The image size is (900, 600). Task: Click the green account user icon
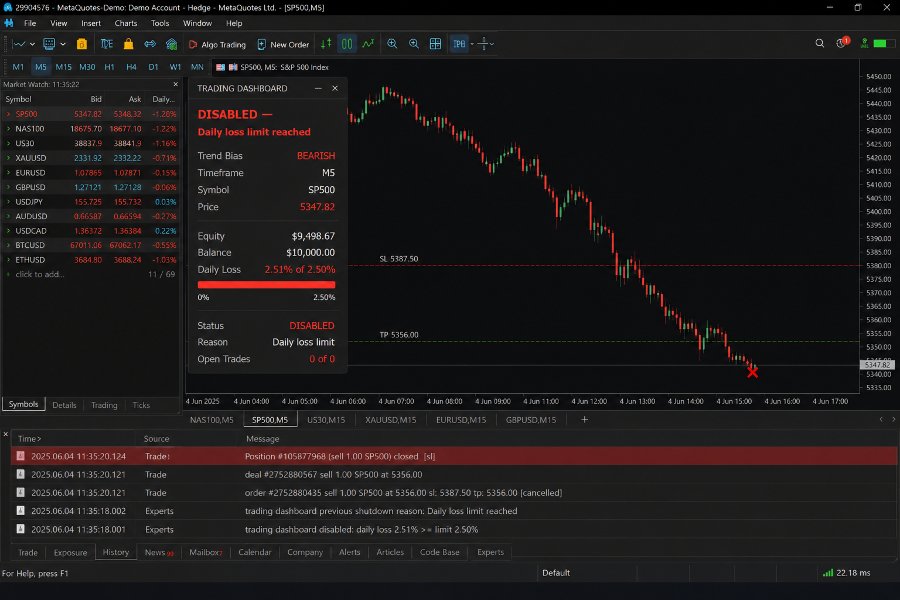click(864, 43)
